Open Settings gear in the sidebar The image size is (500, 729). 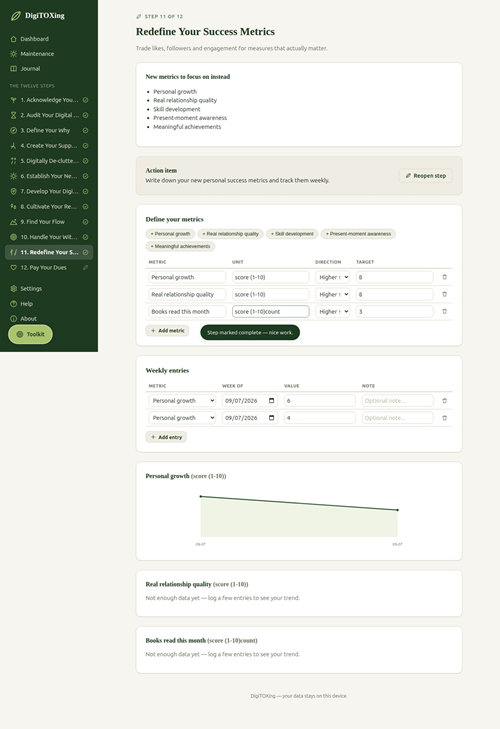coord(13,289)
